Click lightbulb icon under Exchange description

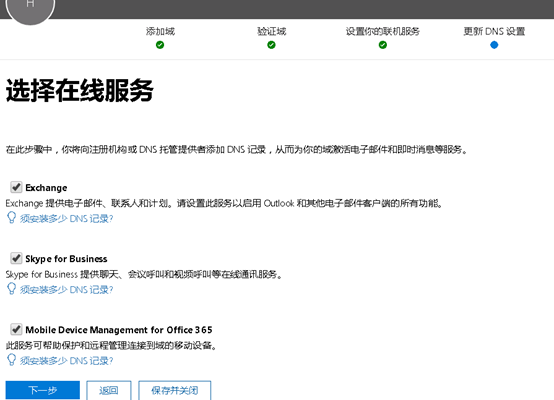(x=11, y=218)
